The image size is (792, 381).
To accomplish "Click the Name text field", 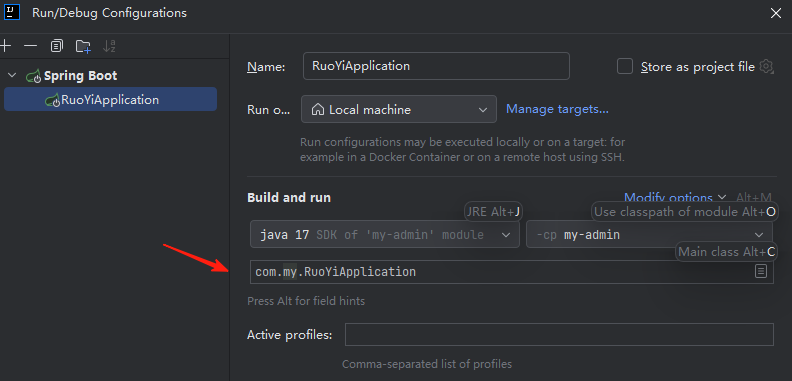I will tap(436, 66).
